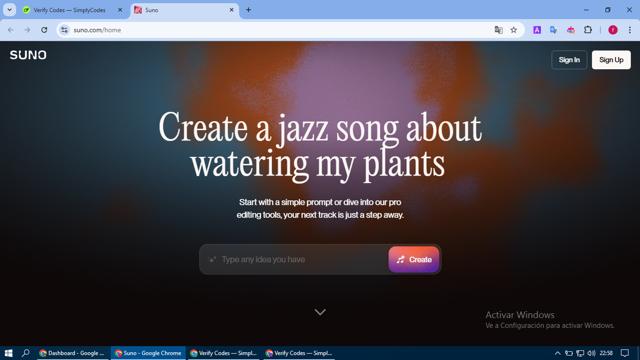Go back to previous page

tap(11, 30)
